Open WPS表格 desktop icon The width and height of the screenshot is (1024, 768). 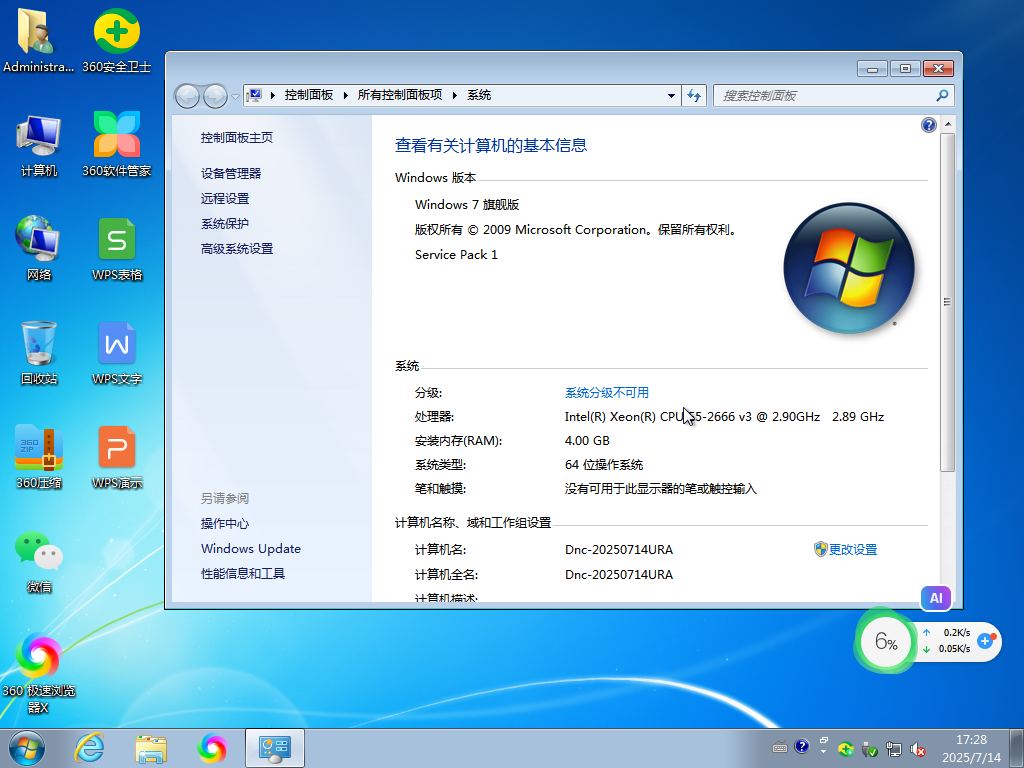tap(116, 248)
